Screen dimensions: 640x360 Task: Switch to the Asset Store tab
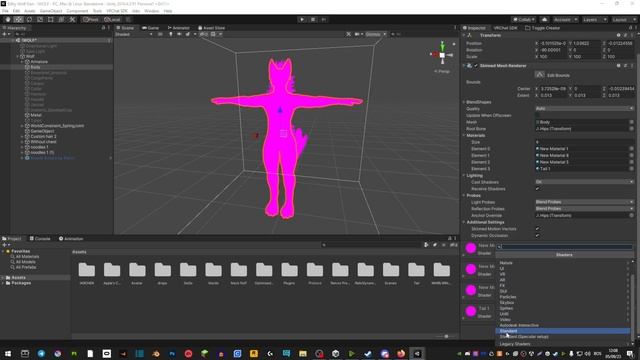[211, 28]
